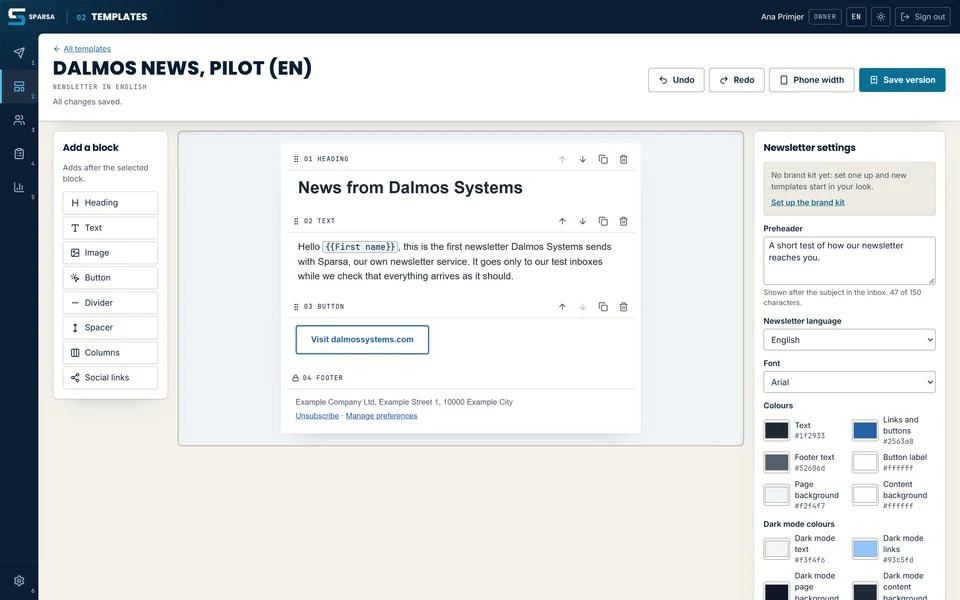Pick the Footer text colour swatch

click(x=776, y=462)
